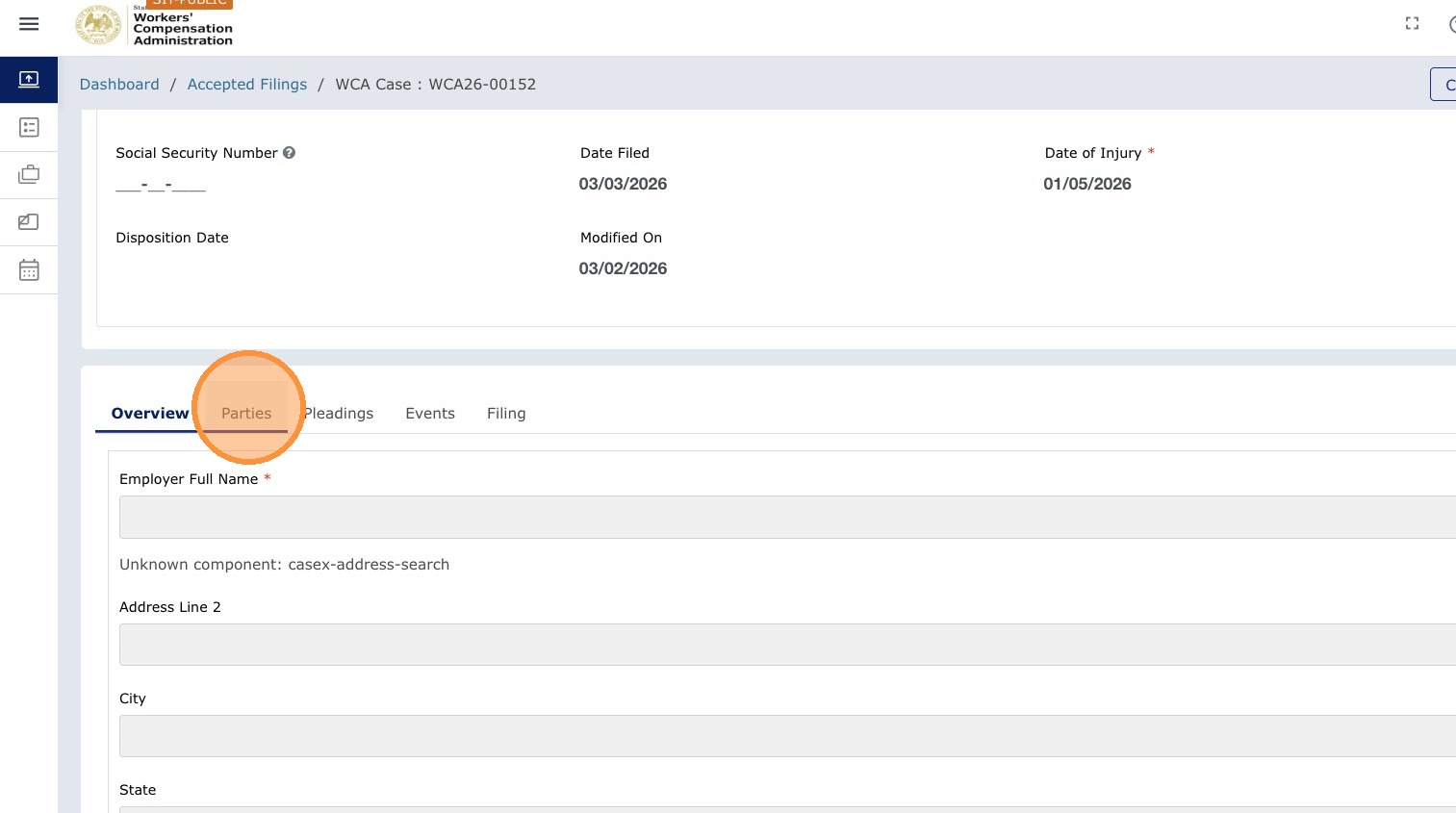This screenshot has width=1456, height=813.
Task: Open the calendar sidebar icon
Action: pyautogui.click(x=29, y=270)
